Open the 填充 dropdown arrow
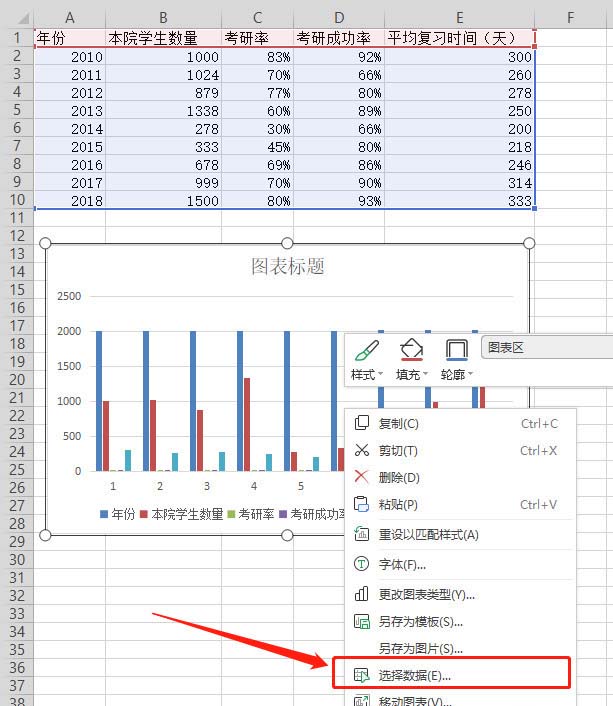The image size is (613, 706). pos(425,374)
